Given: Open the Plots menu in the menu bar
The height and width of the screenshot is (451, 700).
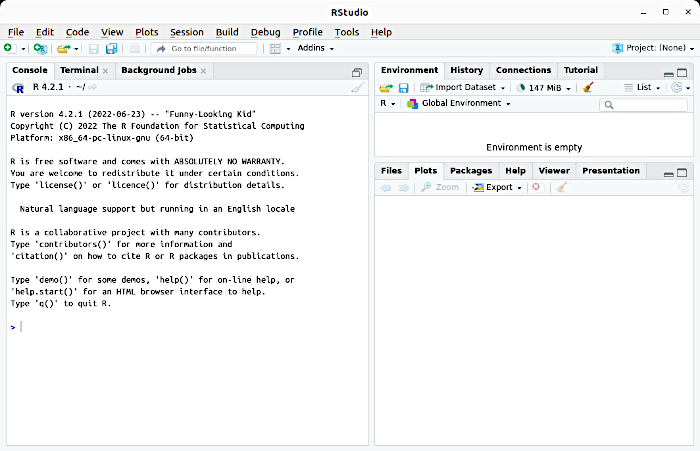Looking at the screenshot, I should (147, 32).
